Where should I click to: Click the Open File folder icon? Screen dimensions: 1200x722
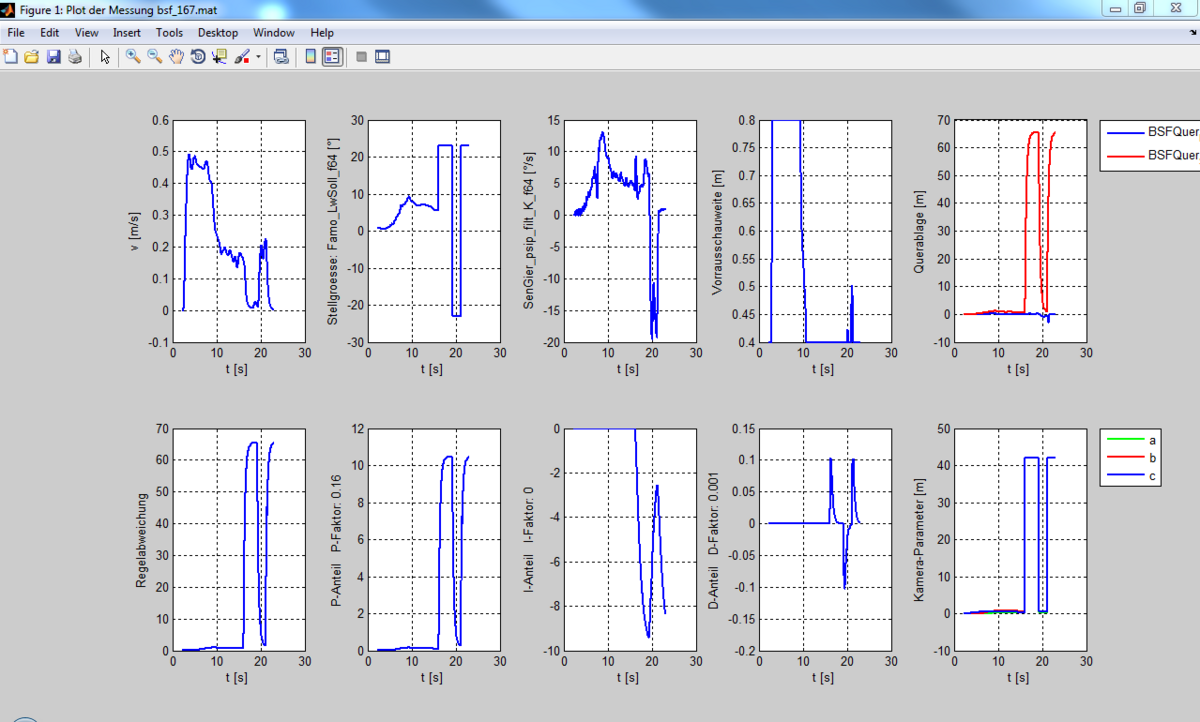[x=31, y=57]
